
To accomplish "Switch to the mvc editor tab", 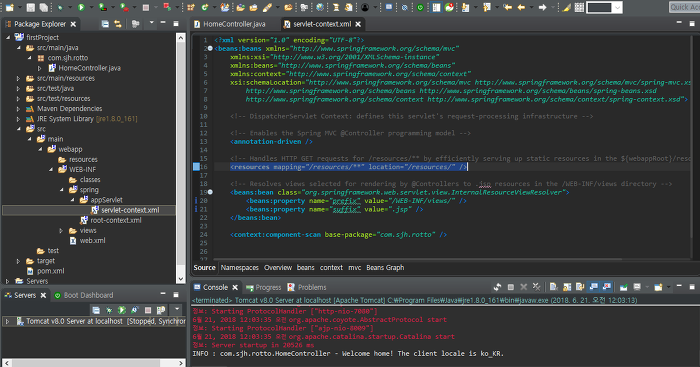I will [355, 267].
